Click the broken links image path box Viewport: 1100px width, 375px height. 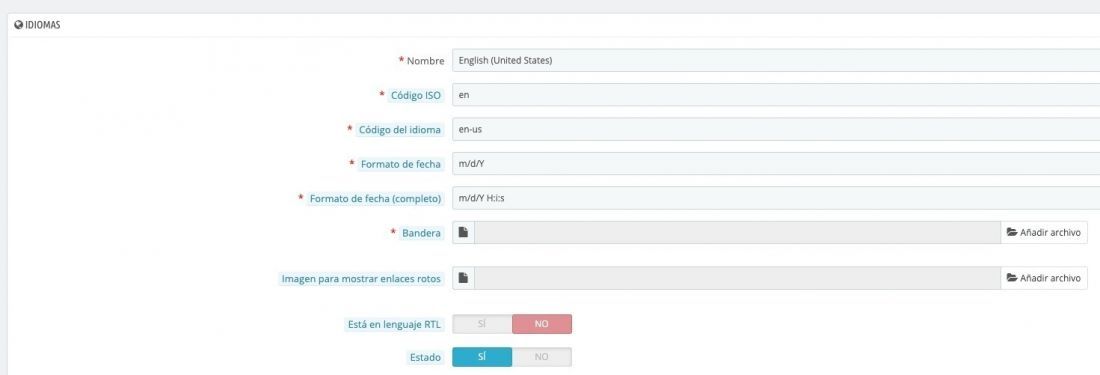[737, 278]
